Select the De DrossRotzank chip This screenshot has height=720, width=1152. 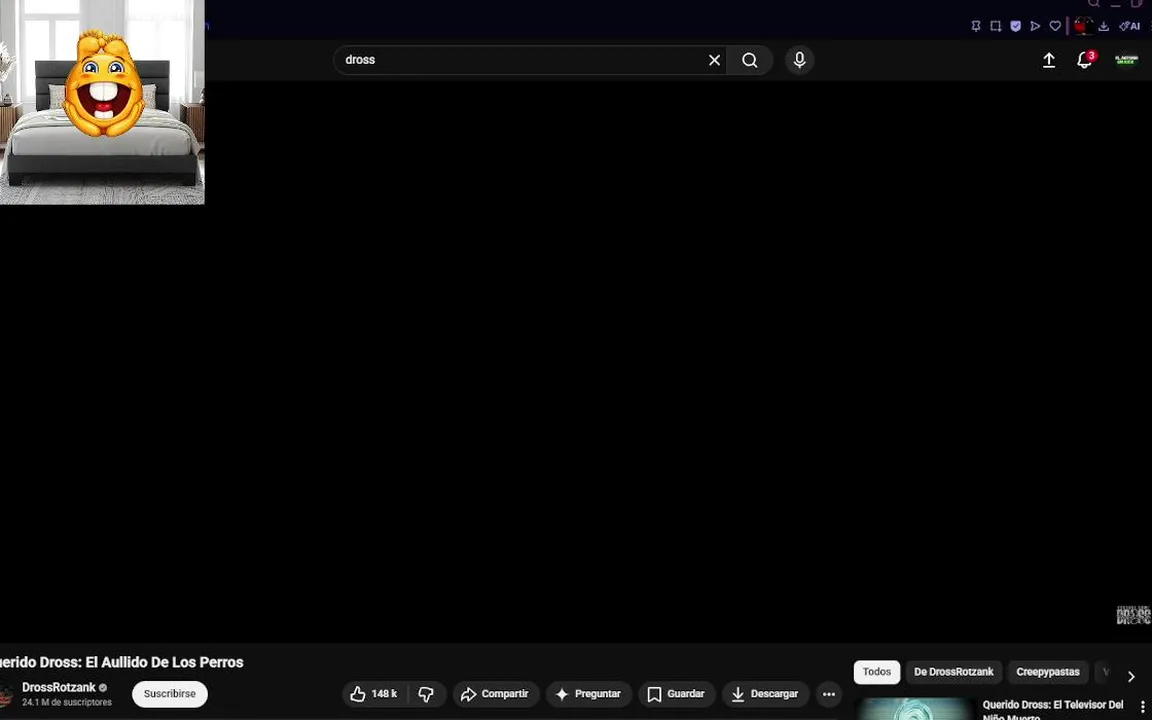click(x=954, y=672)
